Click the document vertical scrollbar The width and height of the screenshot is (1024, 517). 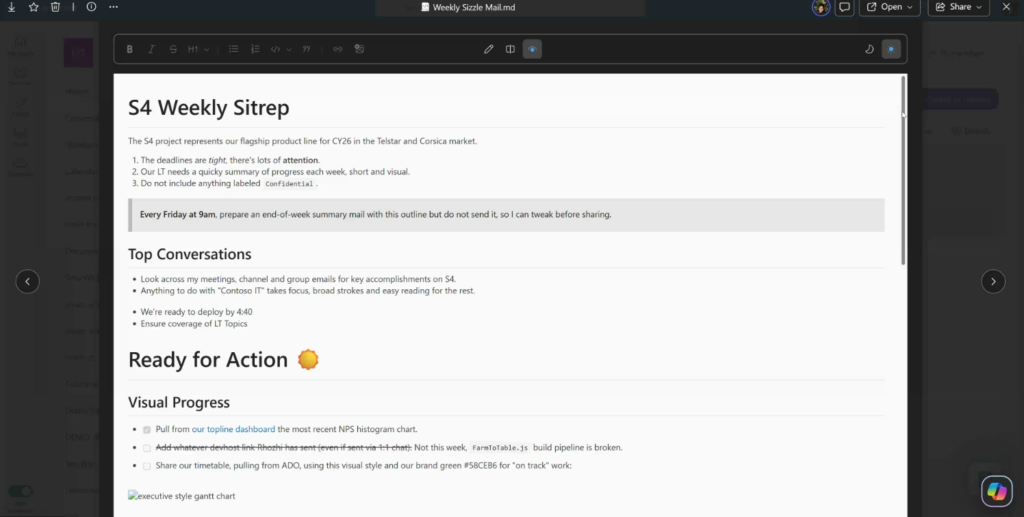pyautogui.click(x=904, y=170)
